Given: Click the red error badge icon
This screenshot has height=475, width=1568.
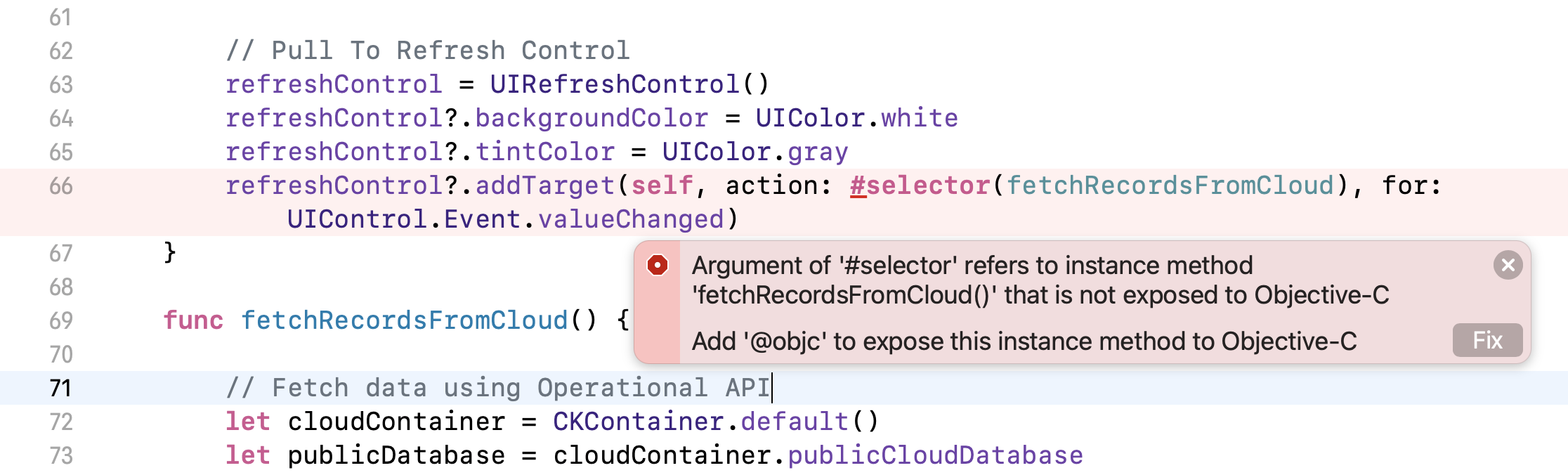Looking at the screenshot, I should [x=656, y=265].
